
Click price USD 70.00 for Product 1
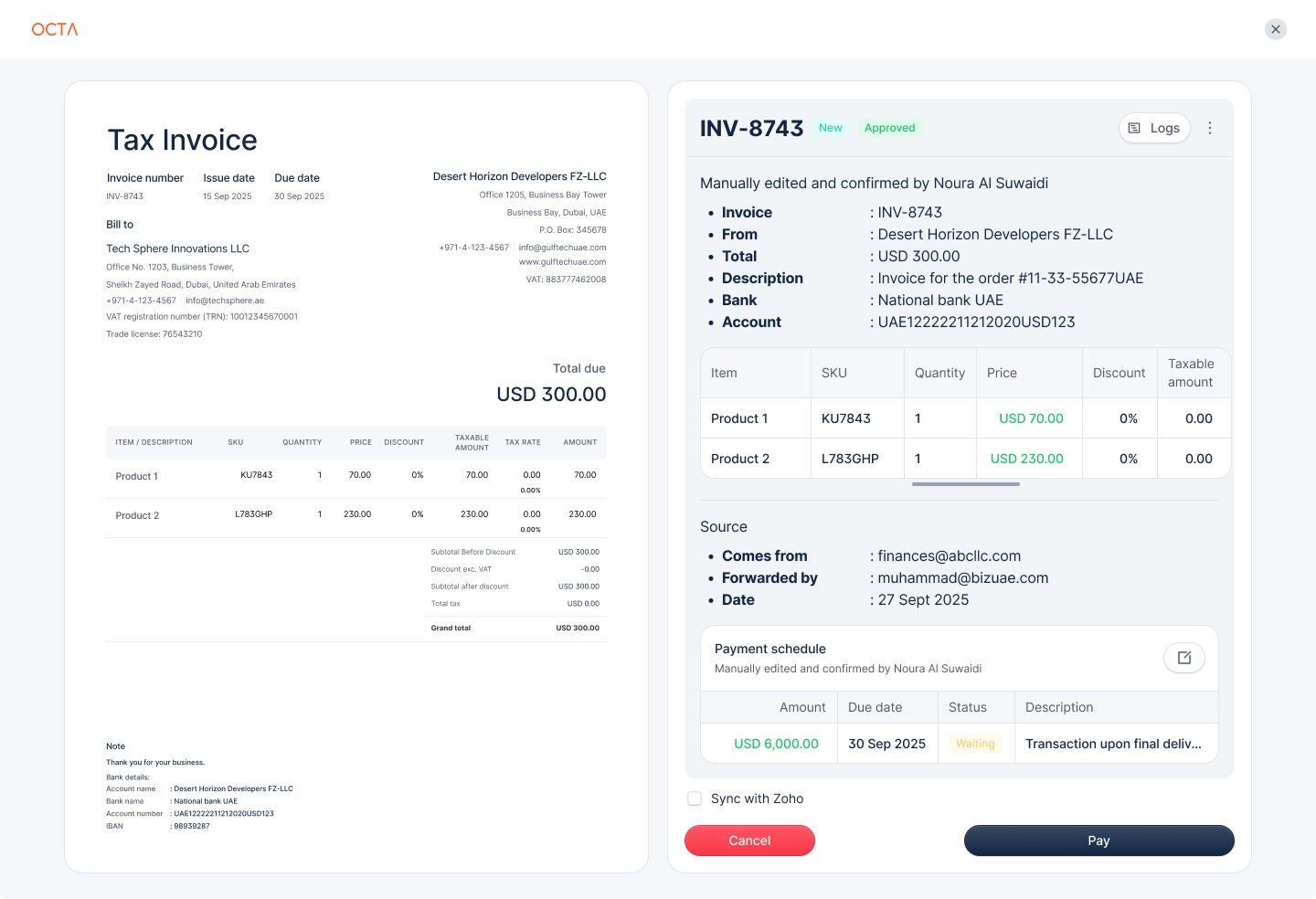pyautogui.click(x=1031, y=418)
